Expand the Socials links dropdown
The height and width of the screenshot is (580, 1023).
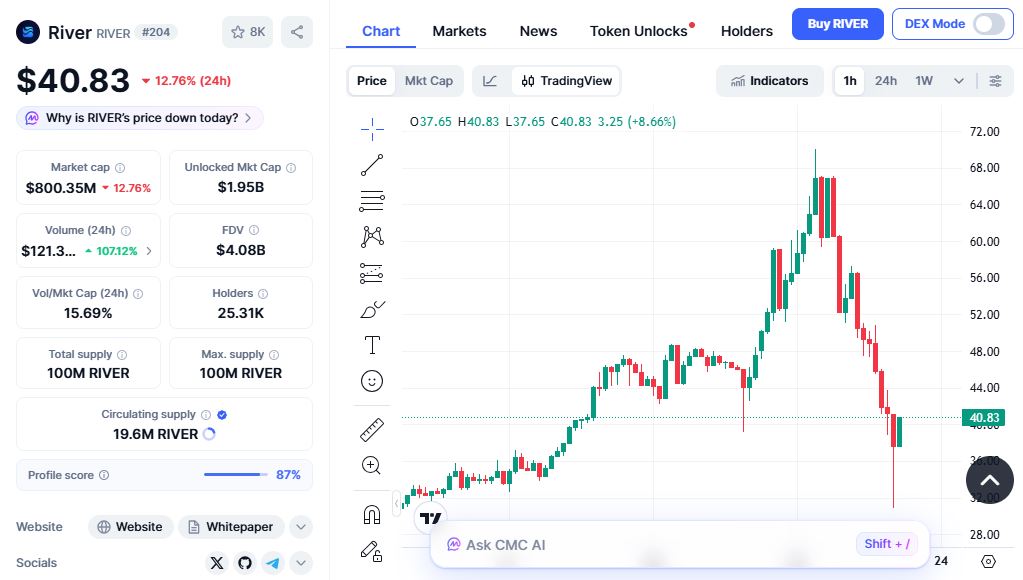tap(301, 563)
